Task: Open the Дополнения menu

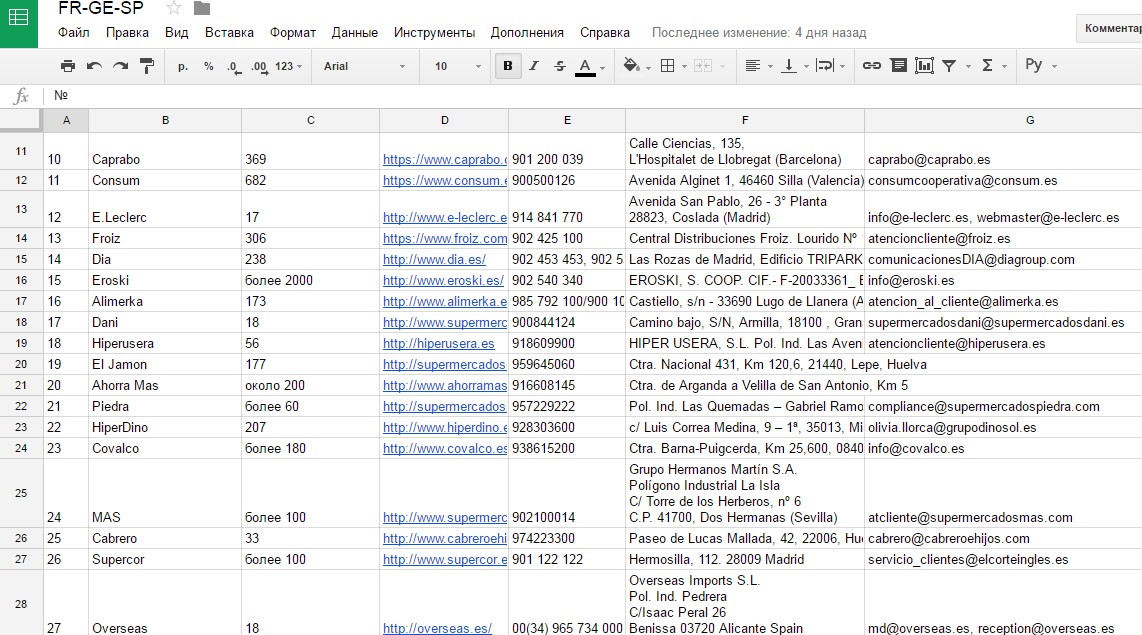Action: pyautogui.click(x=527, y=33)
